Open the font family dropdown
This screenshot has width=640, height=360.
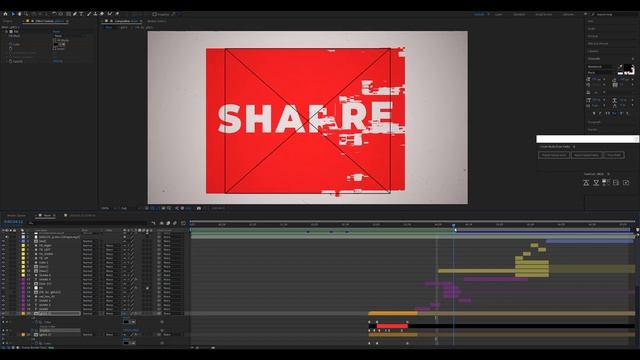(x=602, y=67)
